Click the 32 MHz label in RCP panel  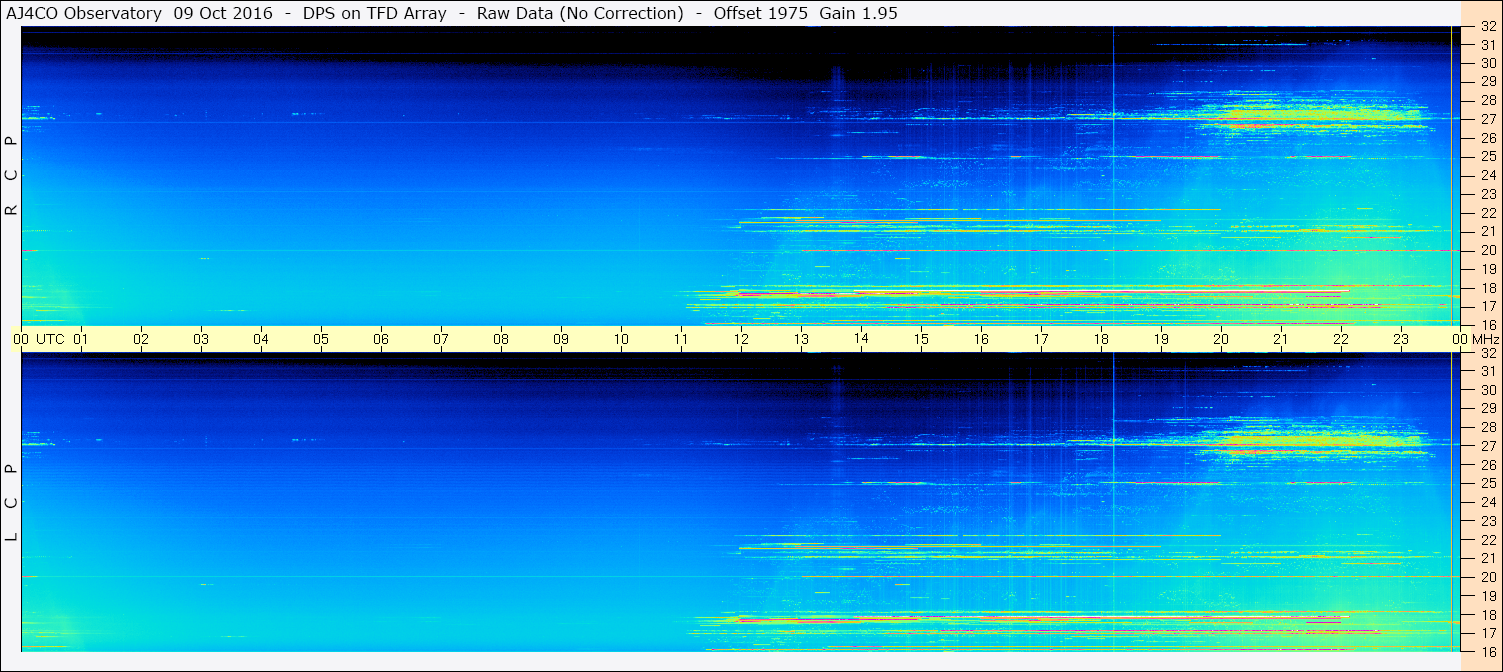pyautogui.click(x=1487, y=27)
